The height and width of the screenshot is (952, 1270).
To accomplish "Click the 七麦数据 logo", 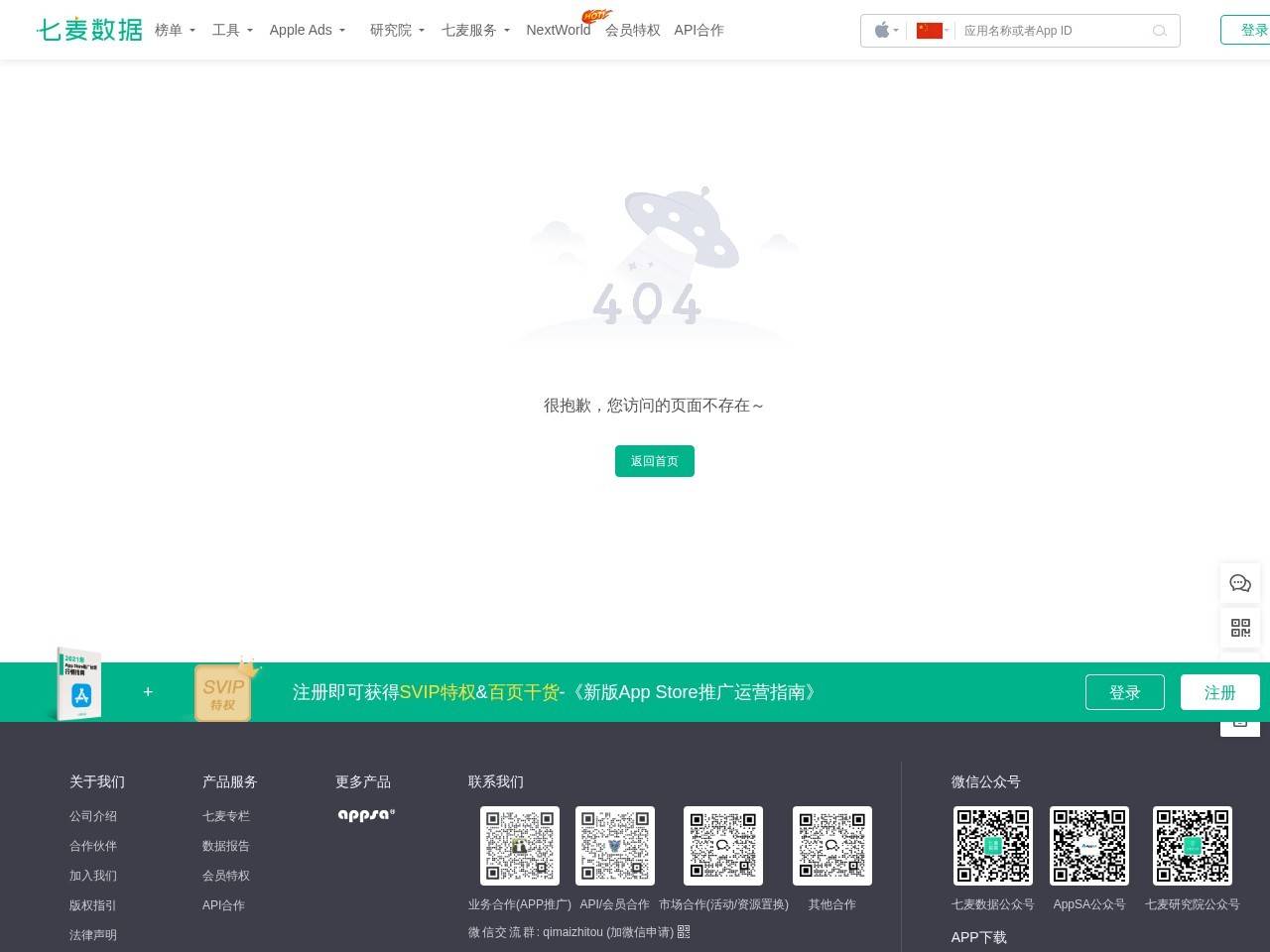I will pos(89,30).
